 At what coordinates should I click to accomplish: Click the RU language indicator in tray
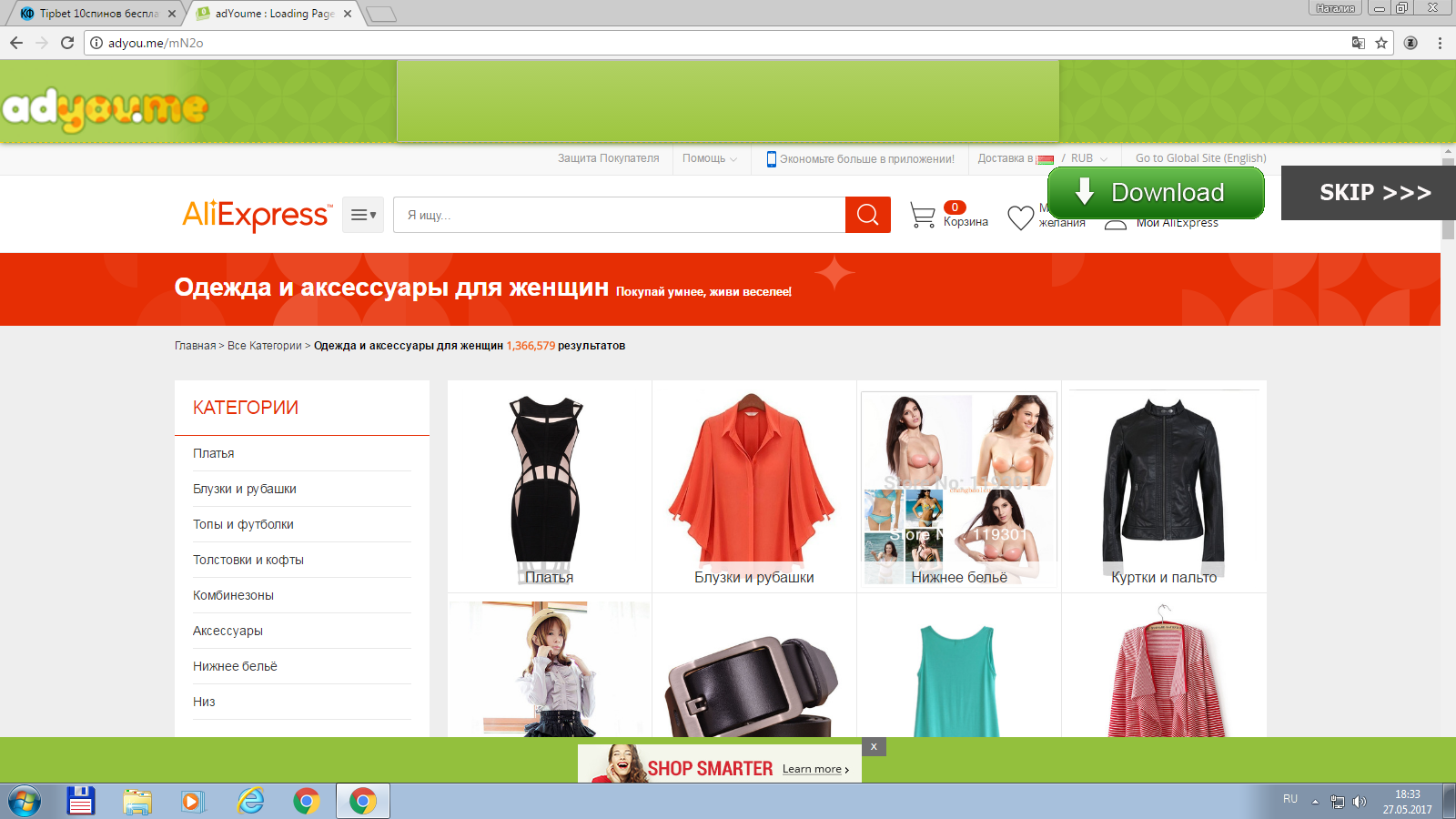[1290, 799]
